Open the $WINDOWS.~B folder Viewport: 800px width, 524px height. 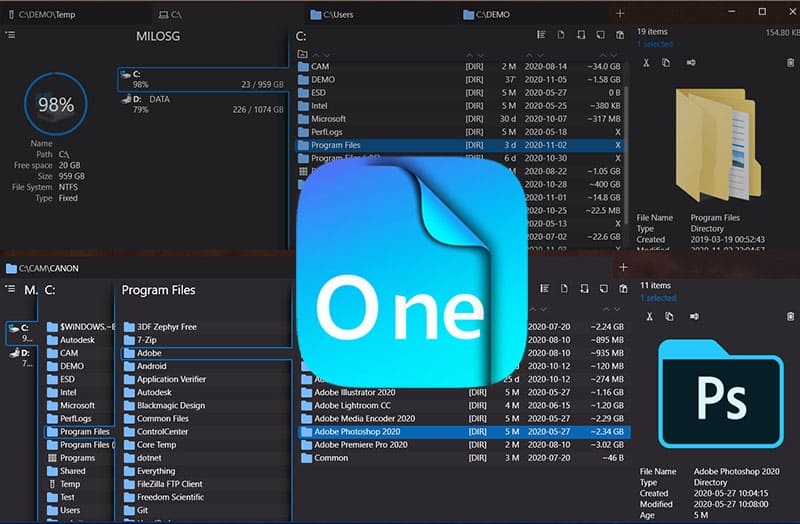80,327
